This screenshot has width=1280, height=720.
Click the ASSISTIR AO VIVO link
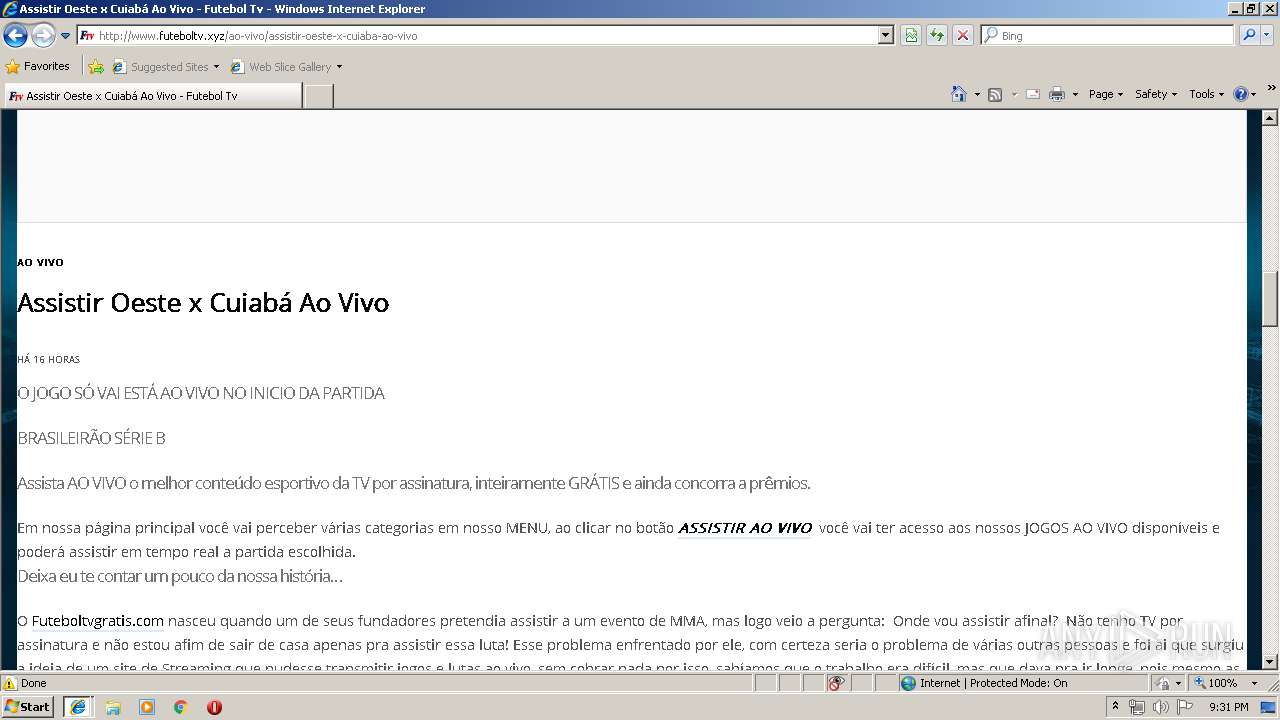pos(745,528)
